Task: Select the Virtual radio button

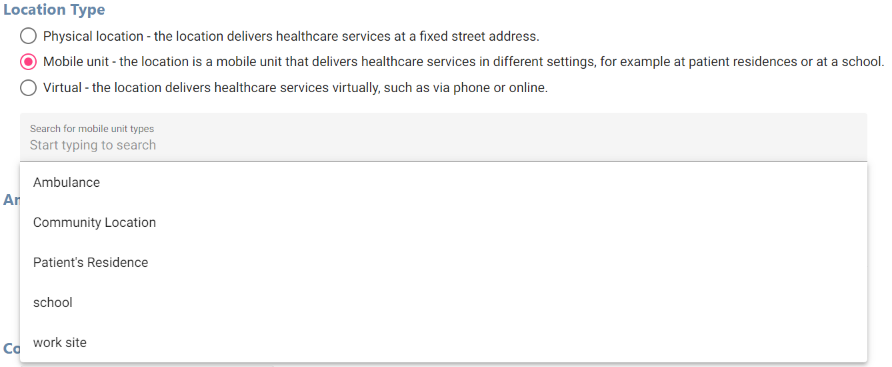Action: point(28,88)
